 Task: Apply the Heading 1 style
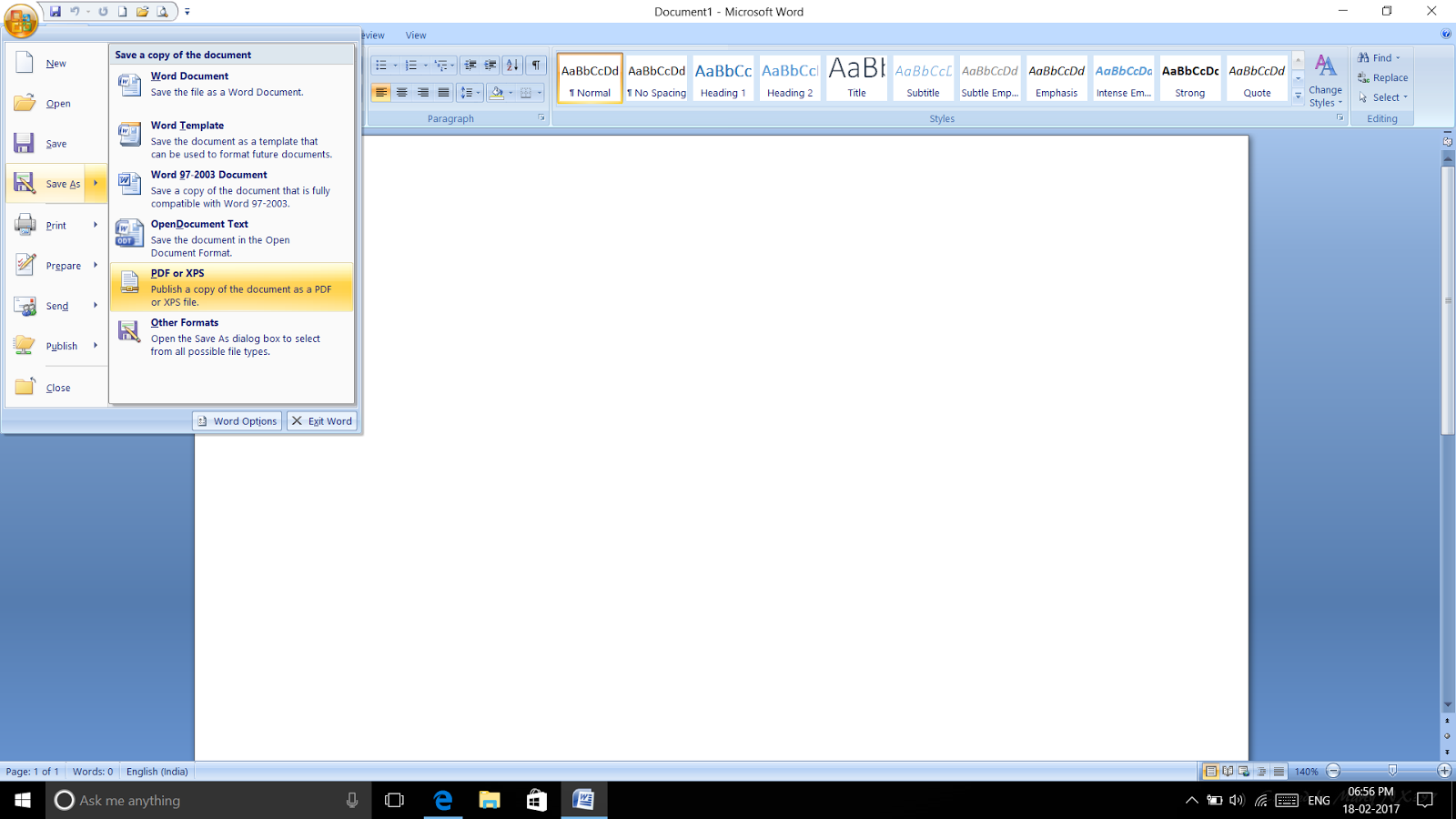[723, 77]
